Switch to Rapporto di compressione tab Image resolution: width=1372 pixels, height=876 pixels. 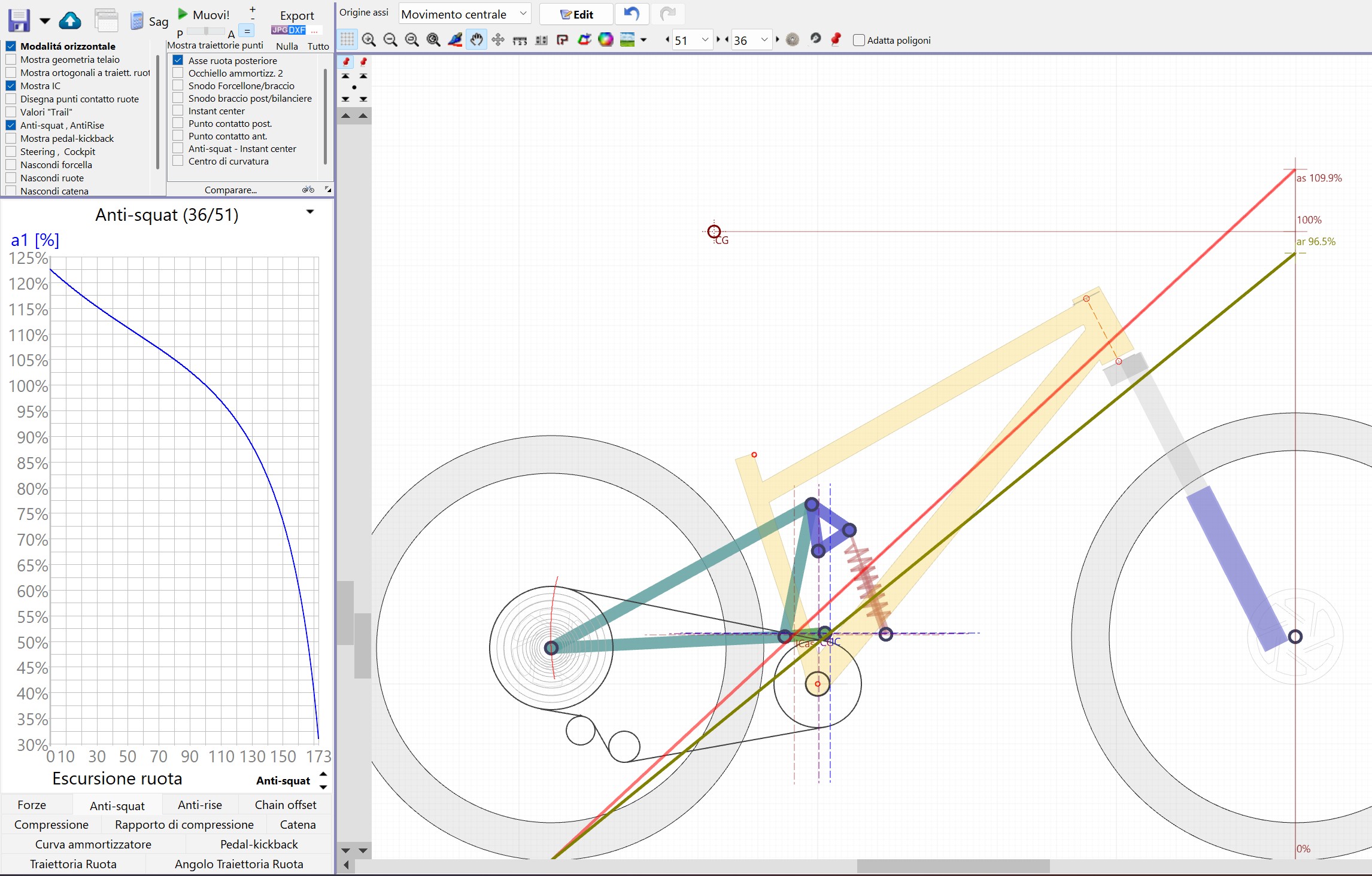tap(184, 825)
